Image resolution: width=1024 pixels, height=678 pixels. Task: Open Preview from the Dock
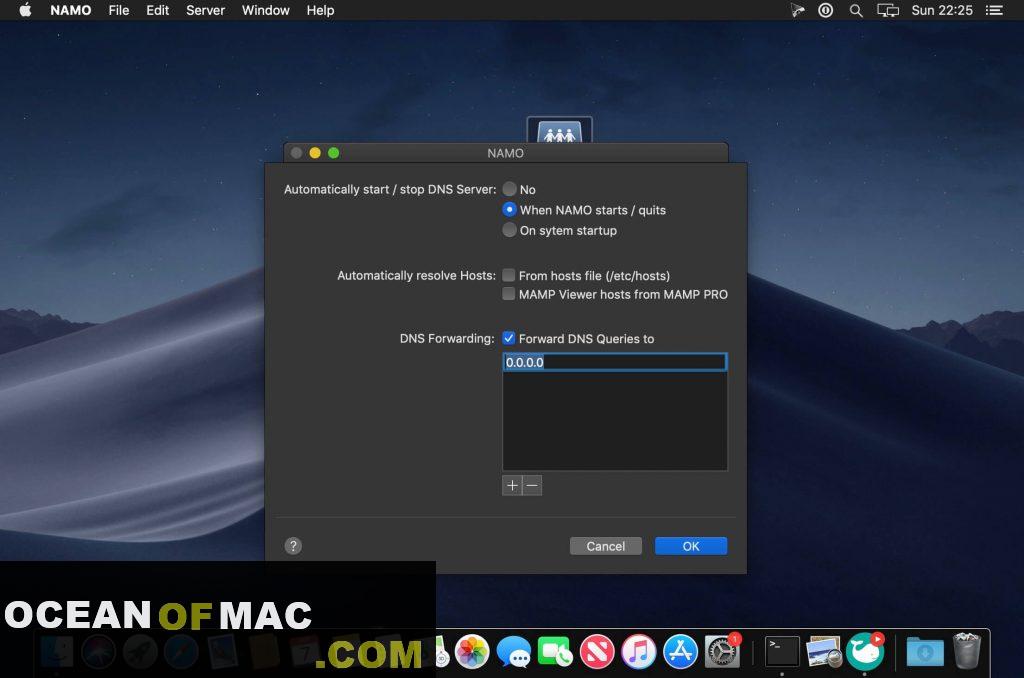click(x=824, y=652)
